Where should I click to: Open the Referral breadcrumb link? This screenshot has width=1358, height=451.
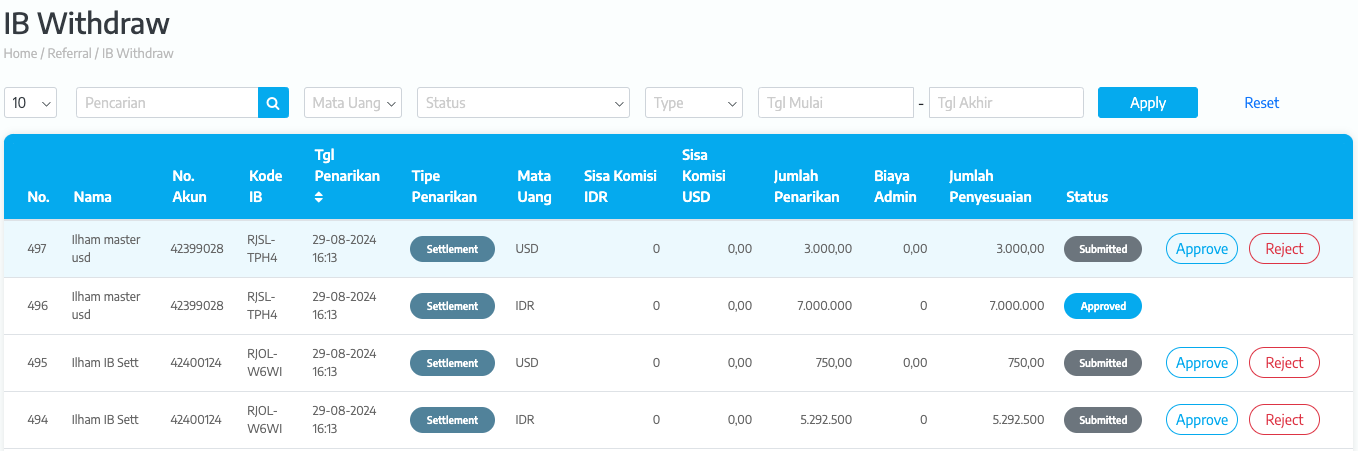point(70,53)
